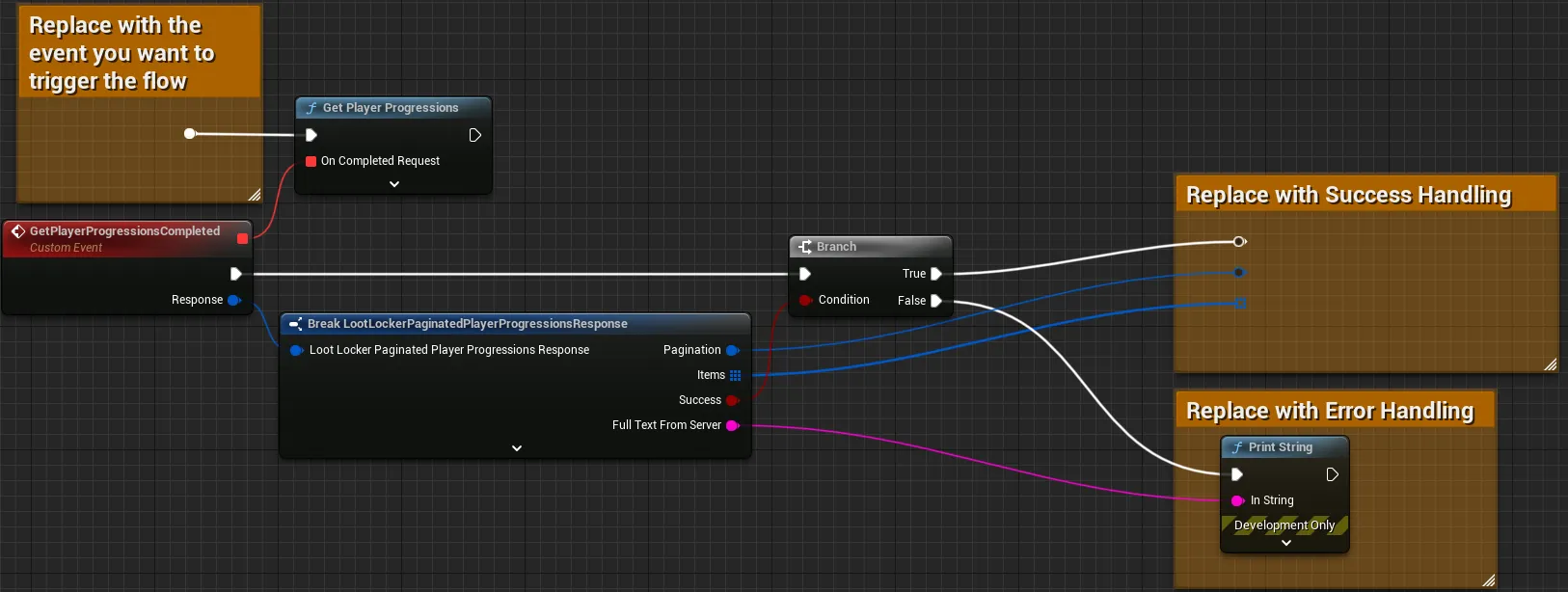Expand Get Player Progressions node options
1568x592 pixels.
pyautogui.click(x=393, y=184)
